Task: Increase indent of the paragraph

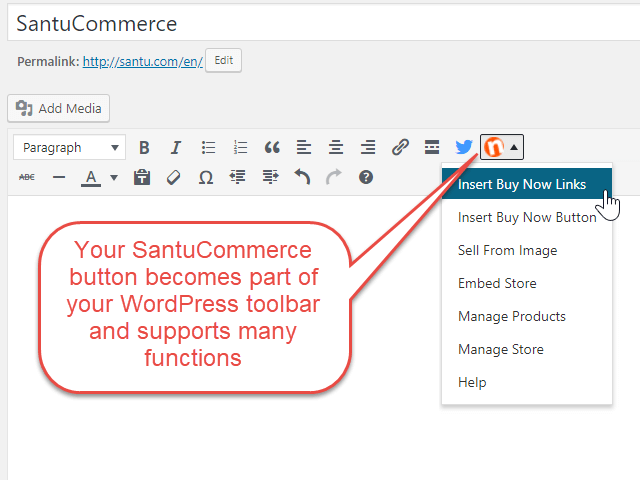Action: point(270,177)
